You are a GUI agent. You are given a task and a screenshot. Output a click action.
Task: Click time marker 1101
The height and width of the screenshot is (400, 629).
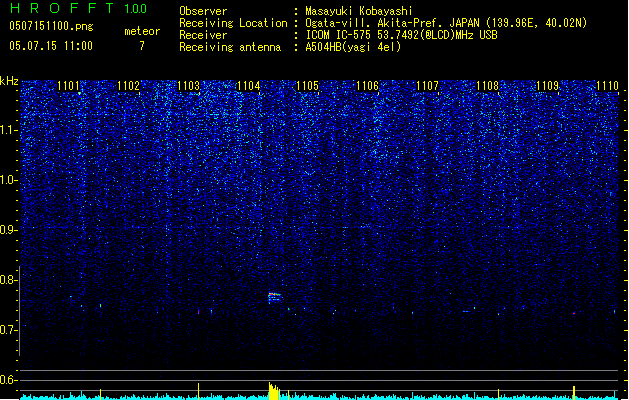click(69, 86)
